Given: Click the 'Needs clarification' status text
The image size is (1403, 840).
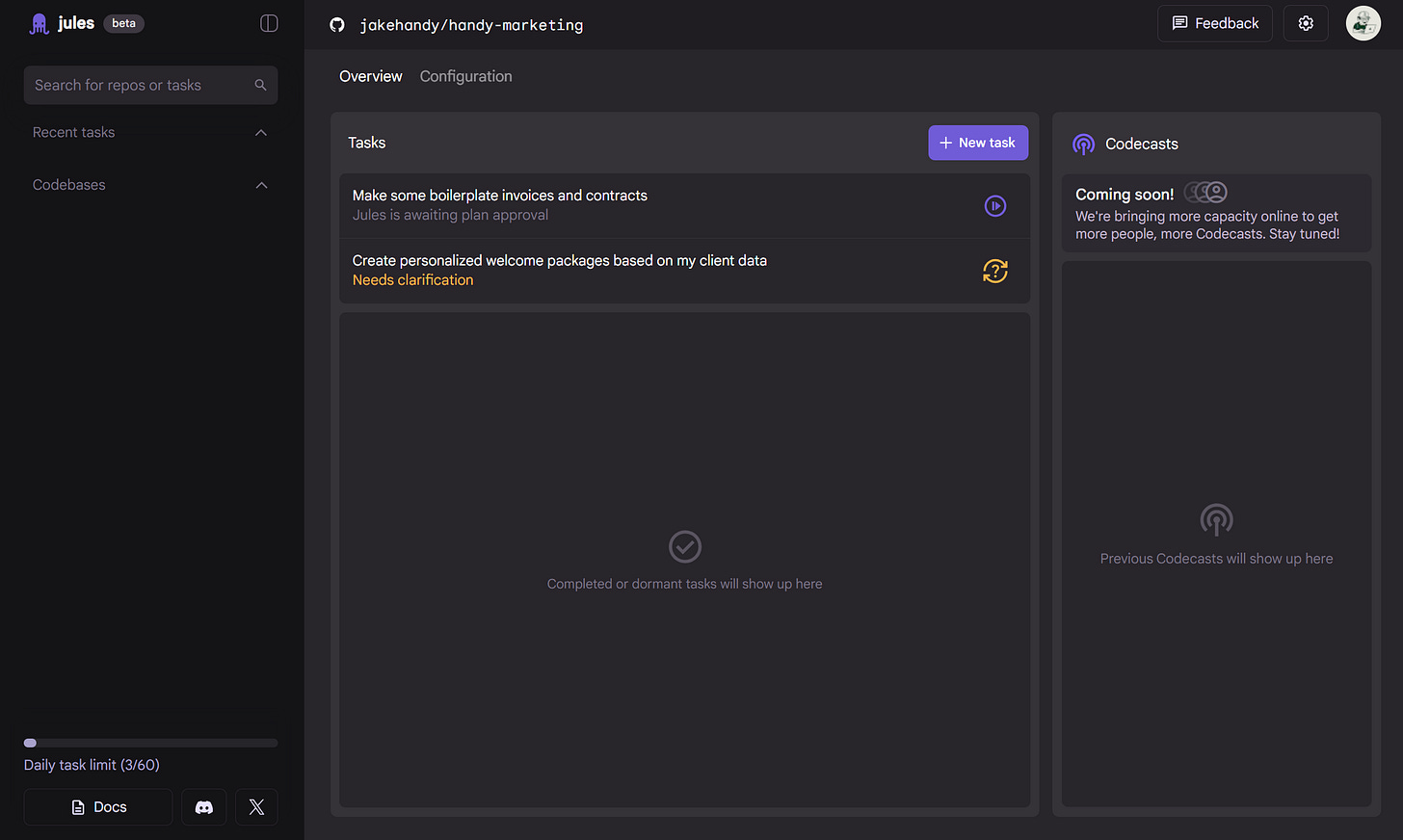Looking at the screenshot, I should coord(412,280).
